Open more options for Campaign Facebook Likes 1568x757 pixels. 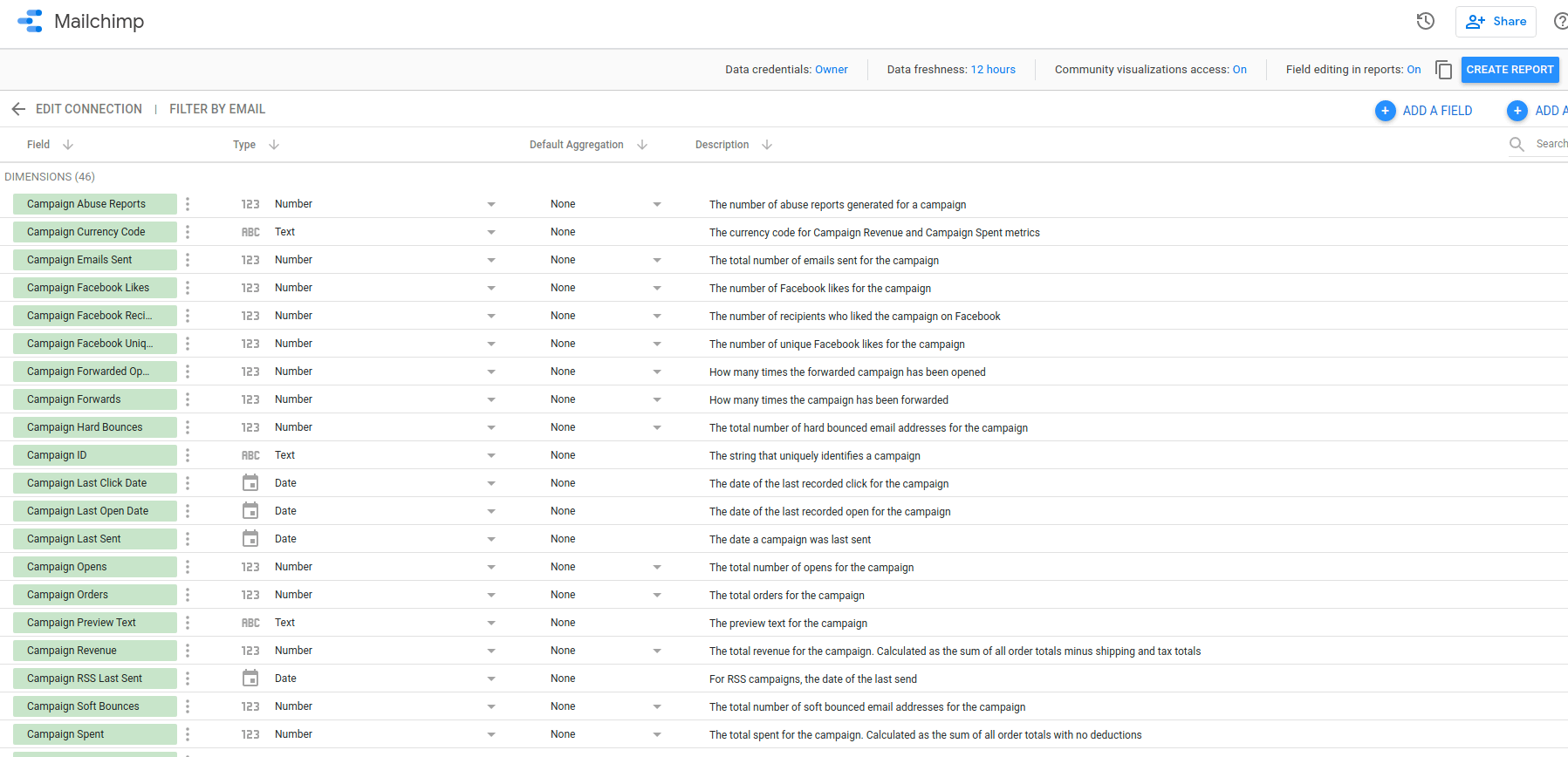[x=188, y=288]
